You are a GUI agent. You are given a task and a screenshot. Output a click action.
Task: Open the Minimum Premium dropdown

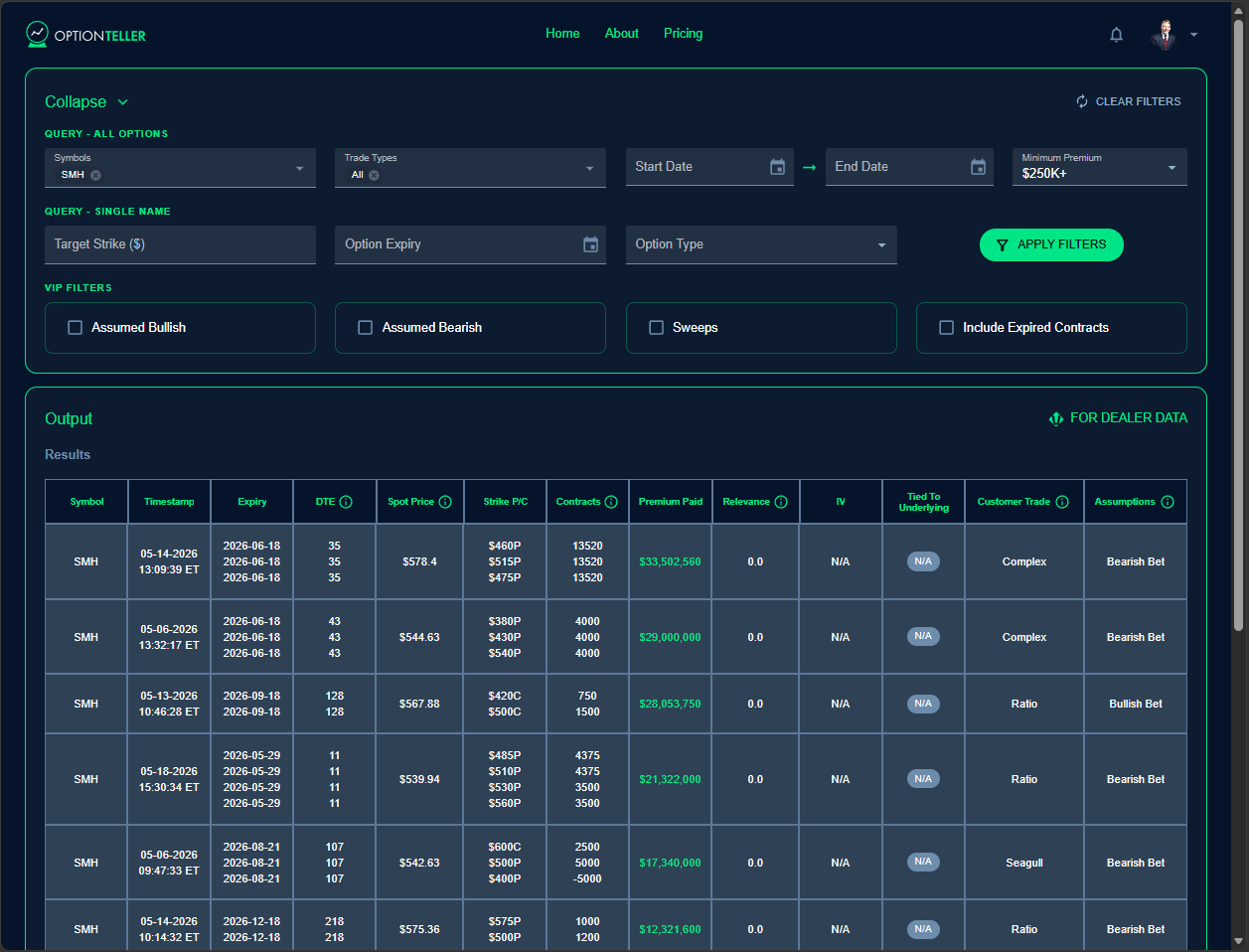(1099, 167)
